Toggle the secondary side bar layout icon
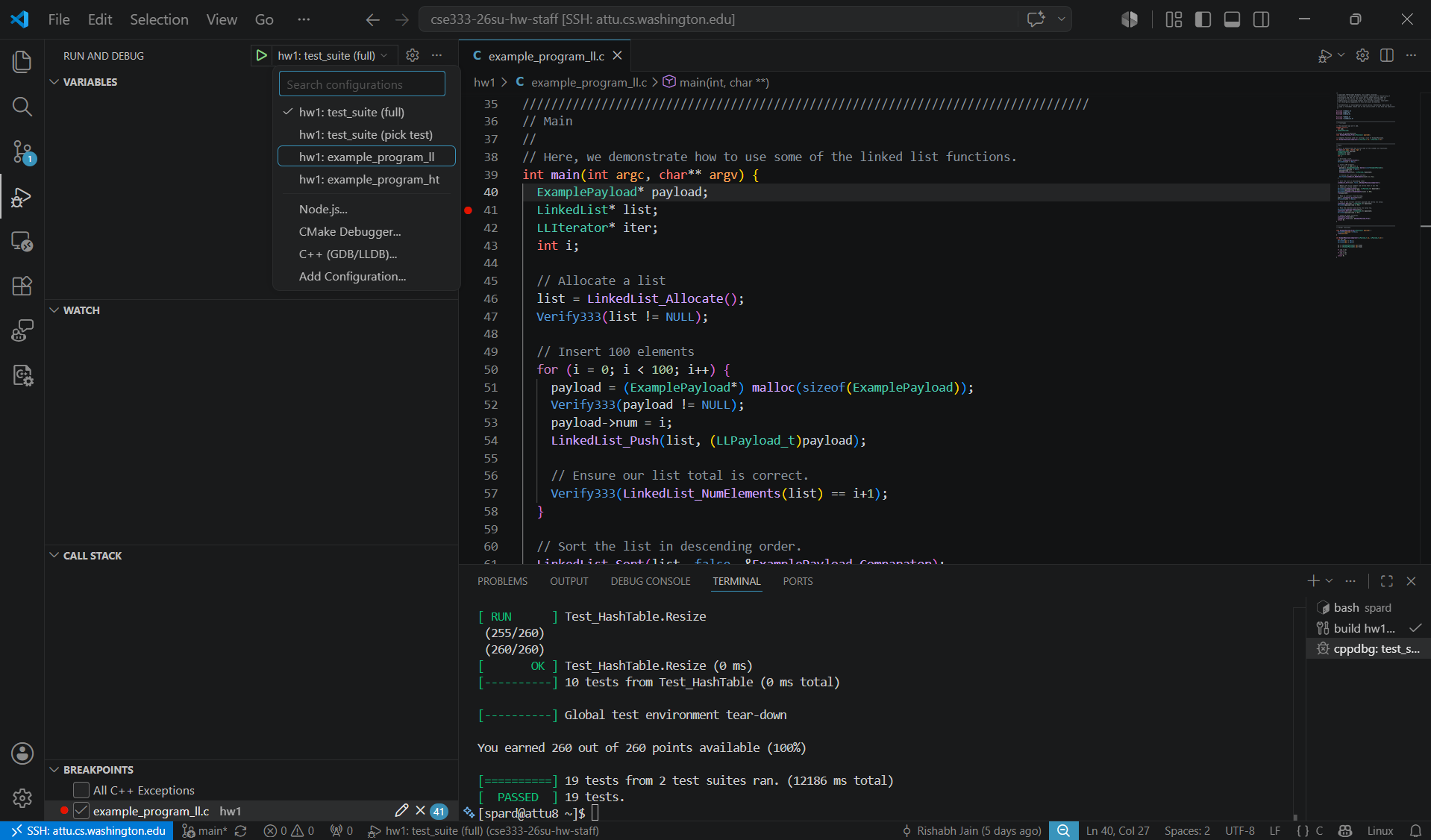Screen dimensions: 1431x840 (1261, 19)
